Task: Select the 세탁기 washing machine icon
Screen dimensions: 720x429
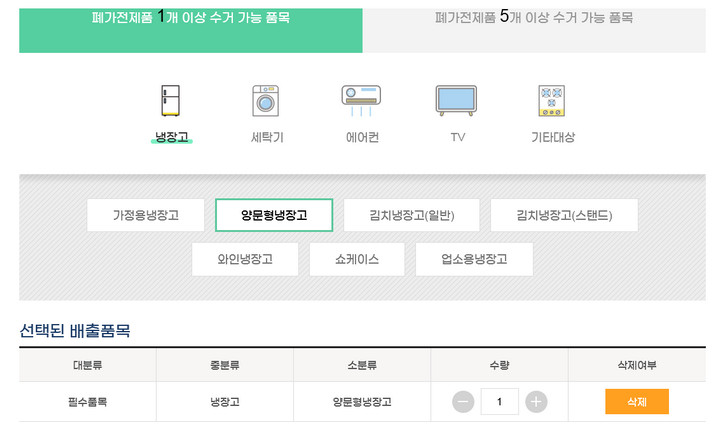Action: [266, 100]
